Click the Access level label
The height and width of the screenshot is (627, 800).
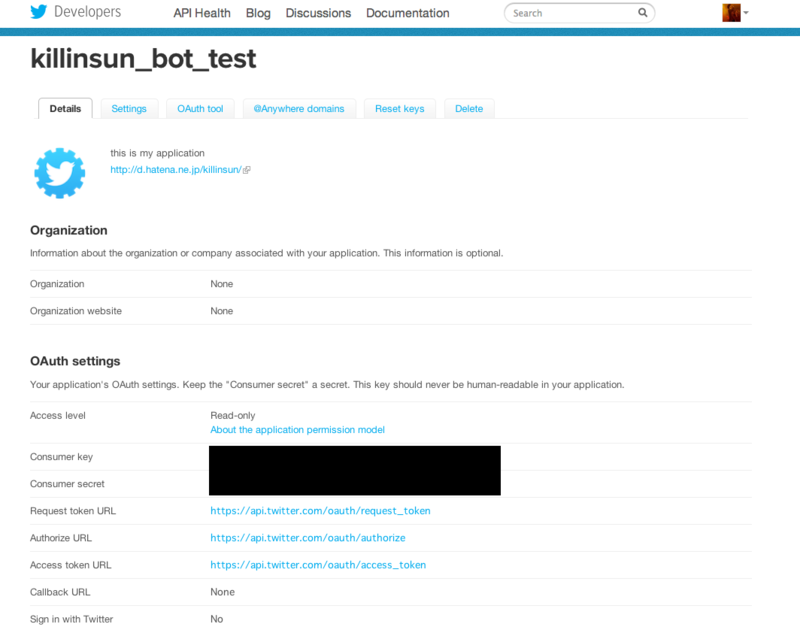click(x=58, y=415)
